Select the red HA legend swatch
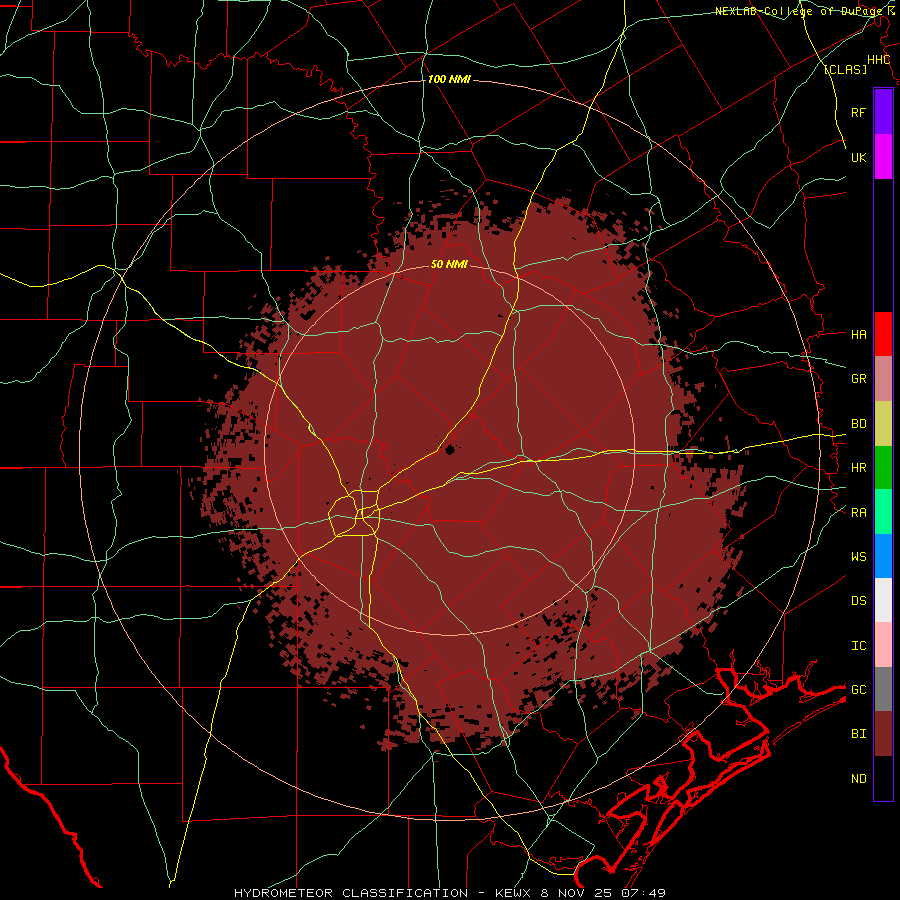Viewport: 900px width, 900px height. coord(883,334)
